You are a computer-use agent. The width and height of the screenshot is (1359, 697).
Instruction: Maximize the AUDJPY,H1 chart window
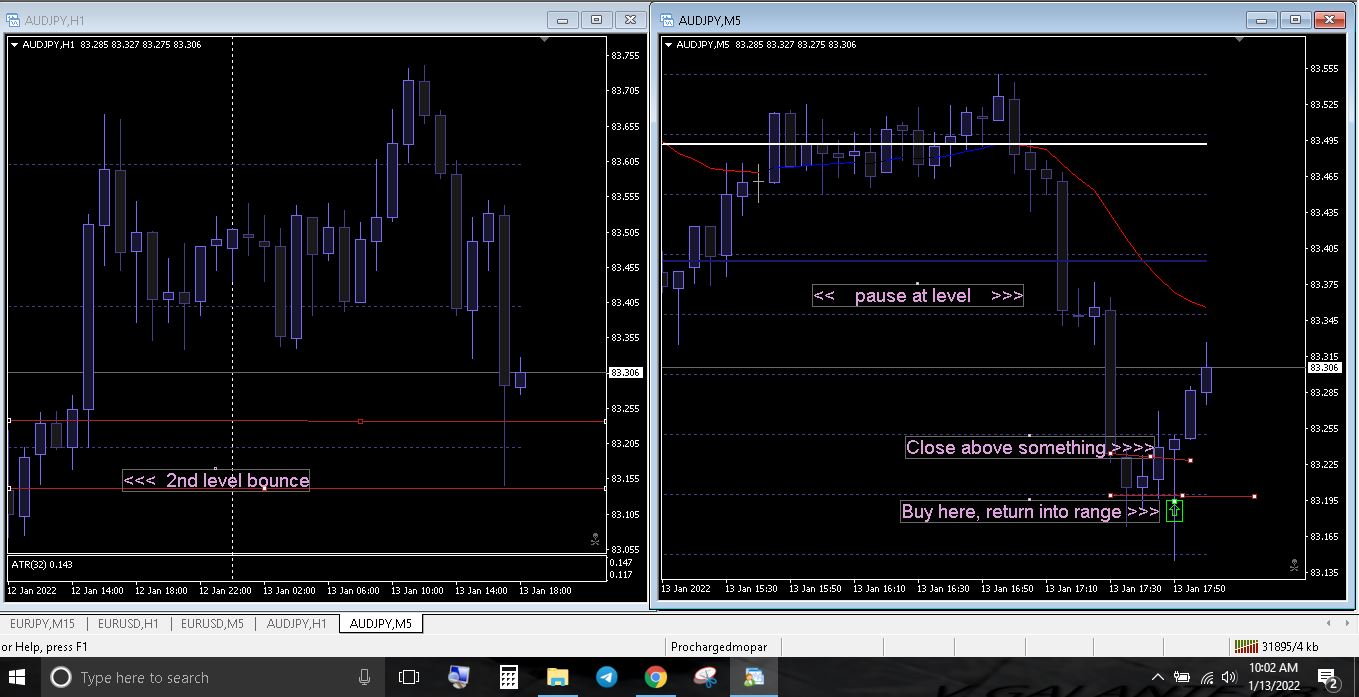(x=596, y=20)
